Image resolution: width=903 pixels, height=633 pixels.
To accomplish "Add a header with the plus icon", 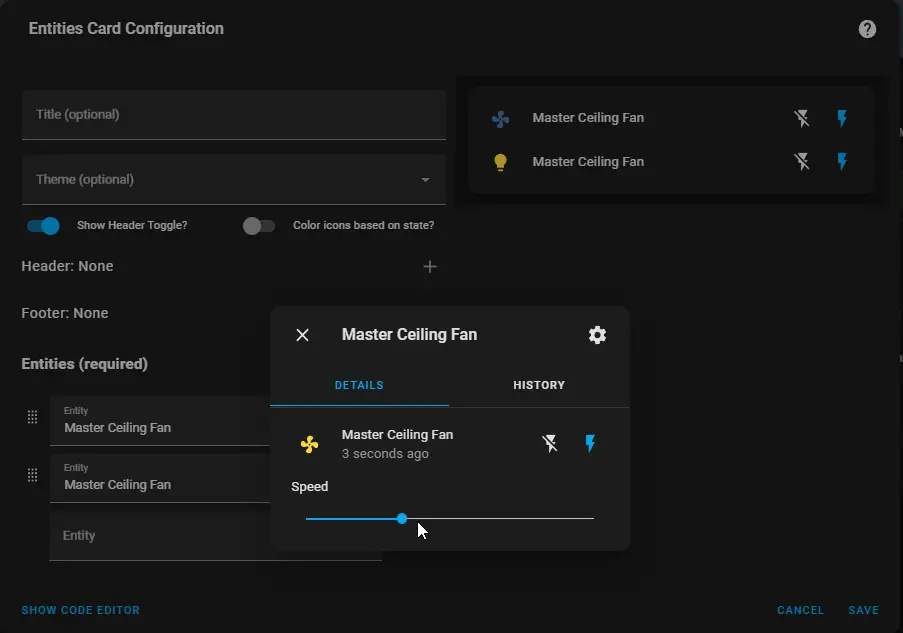I will pos(430,267).
